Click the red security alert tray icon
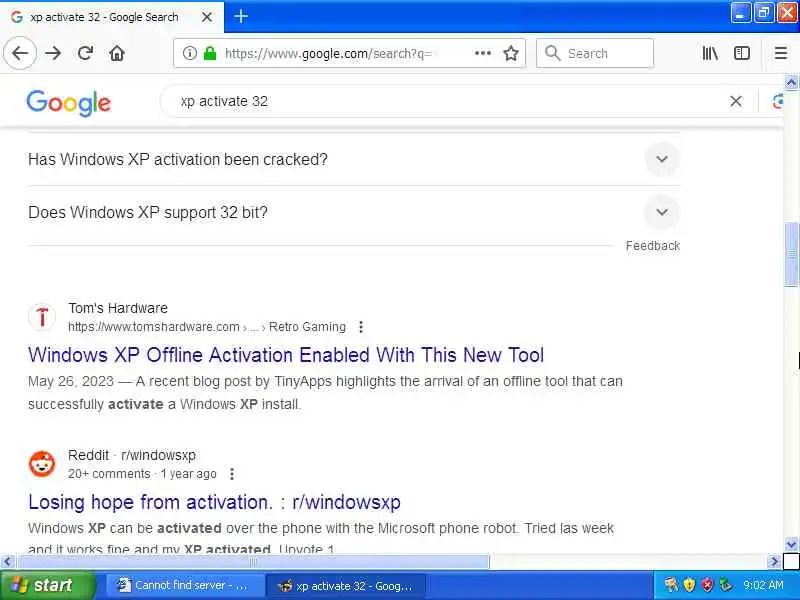800x600 pixels. pyautogui.click(x=707, y=585)
